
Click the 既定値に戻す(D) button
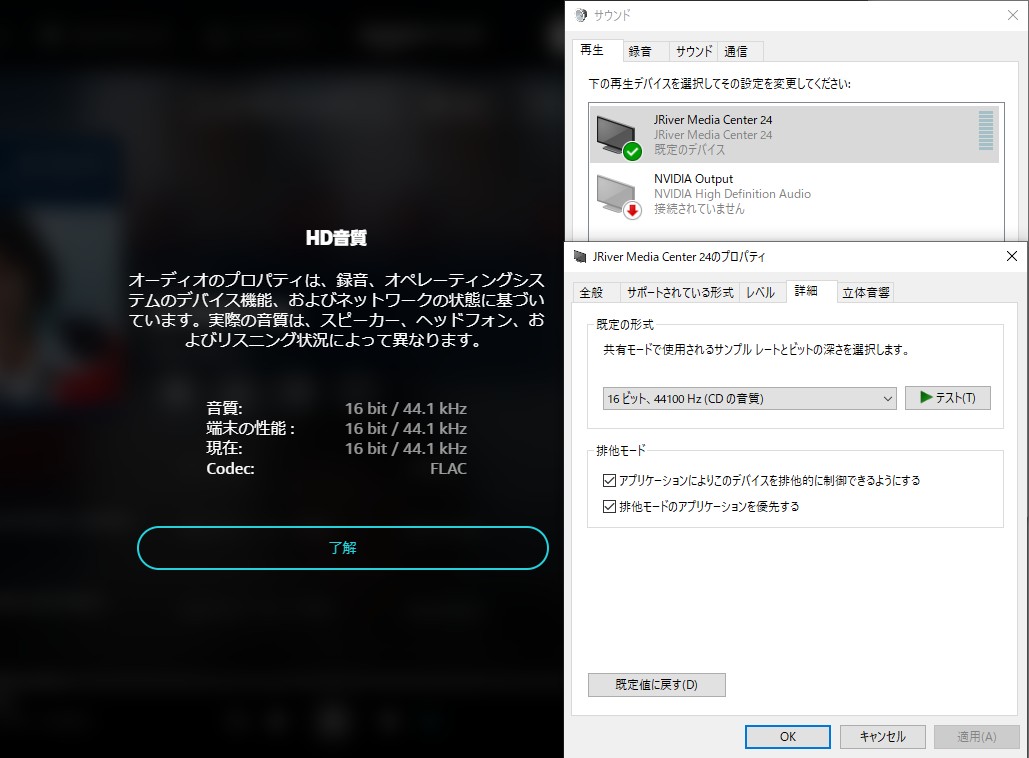(657, 684)
